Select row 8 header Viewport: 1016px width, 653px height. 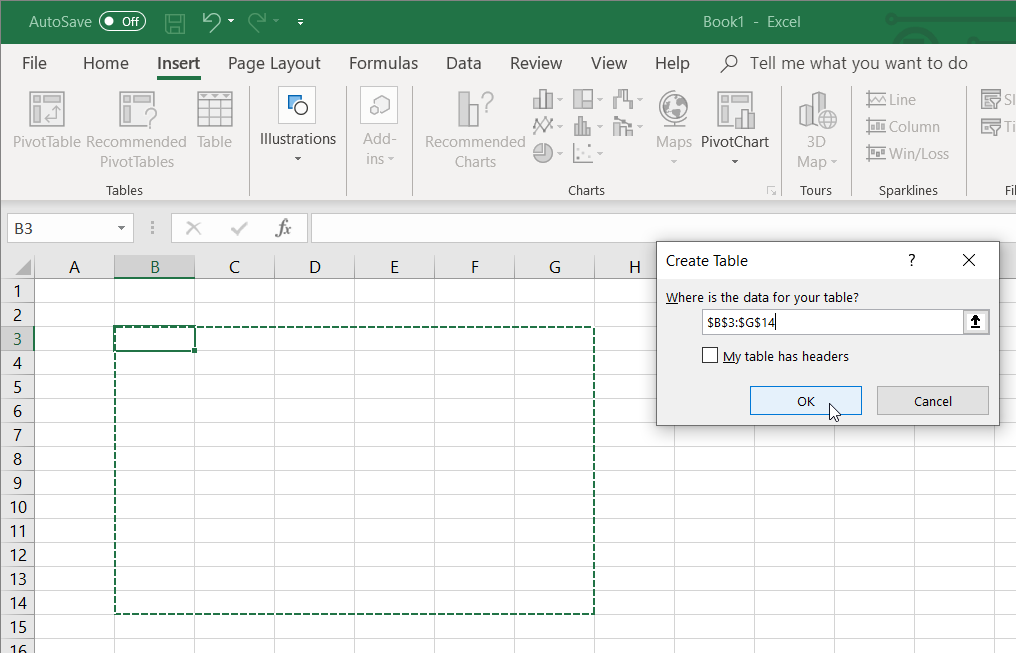(x=17, y=459)
